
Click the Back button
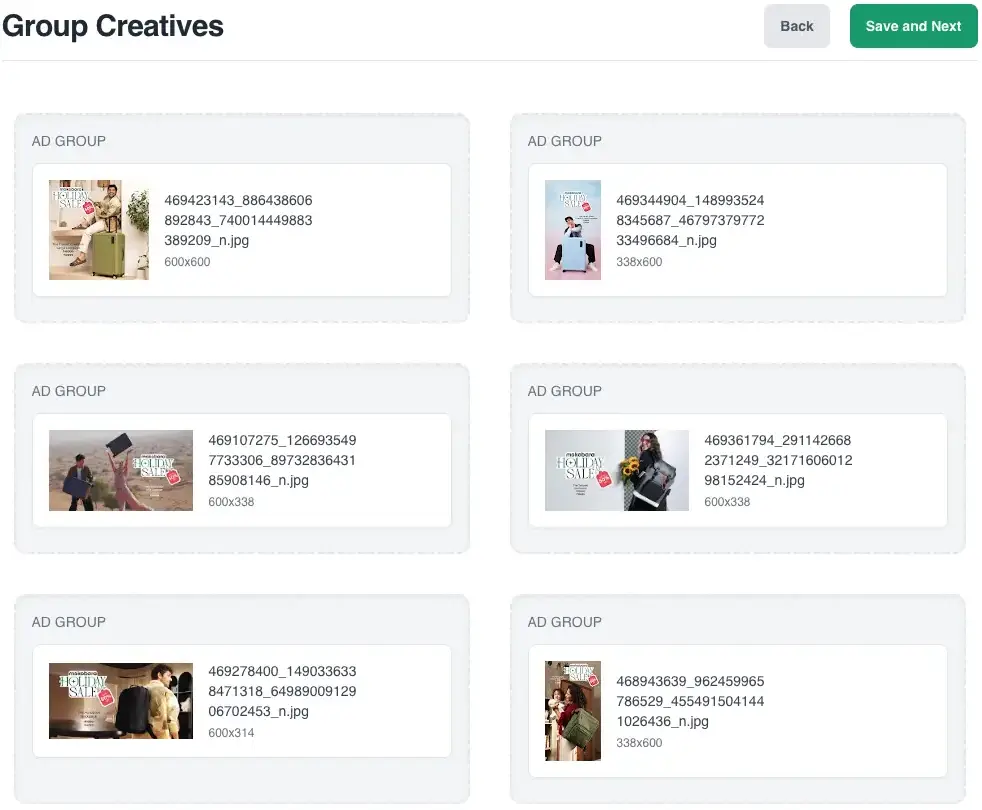coord(796,26)
